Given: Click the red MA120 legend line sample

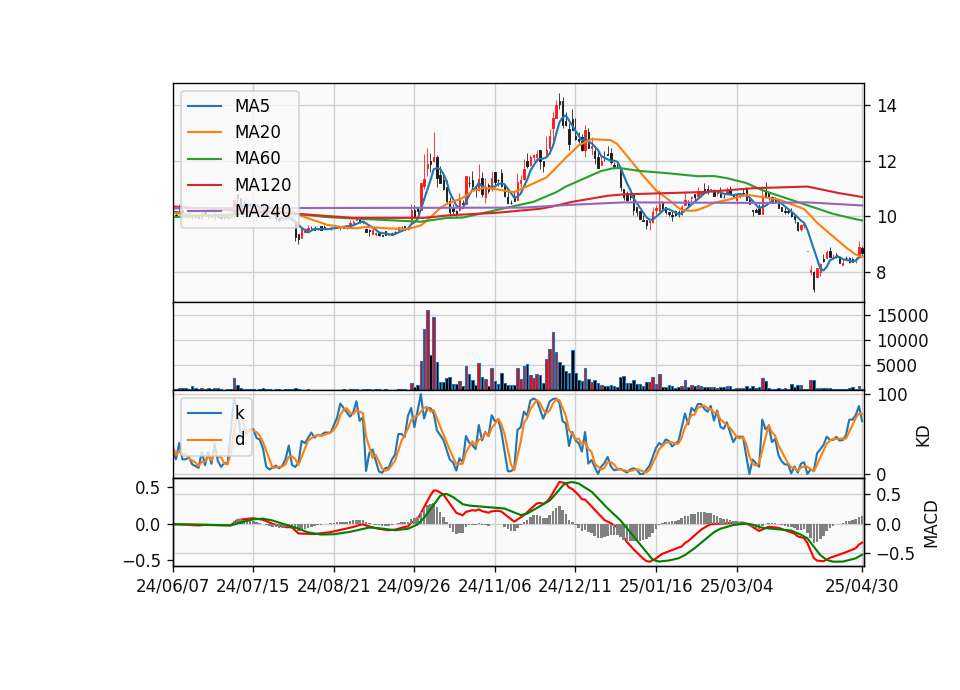Looking at the screenshot, I should (204, 185).
